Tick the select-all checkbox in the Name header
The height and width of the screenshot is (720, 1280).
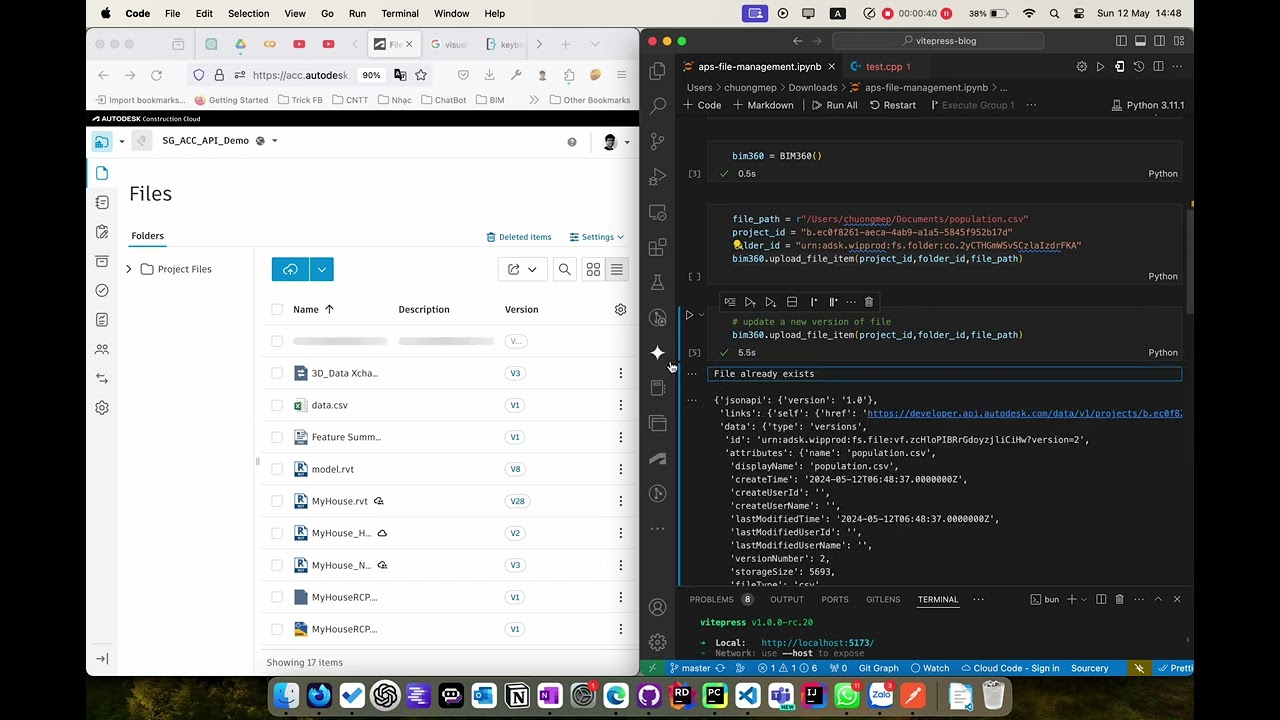click(277, 310)
